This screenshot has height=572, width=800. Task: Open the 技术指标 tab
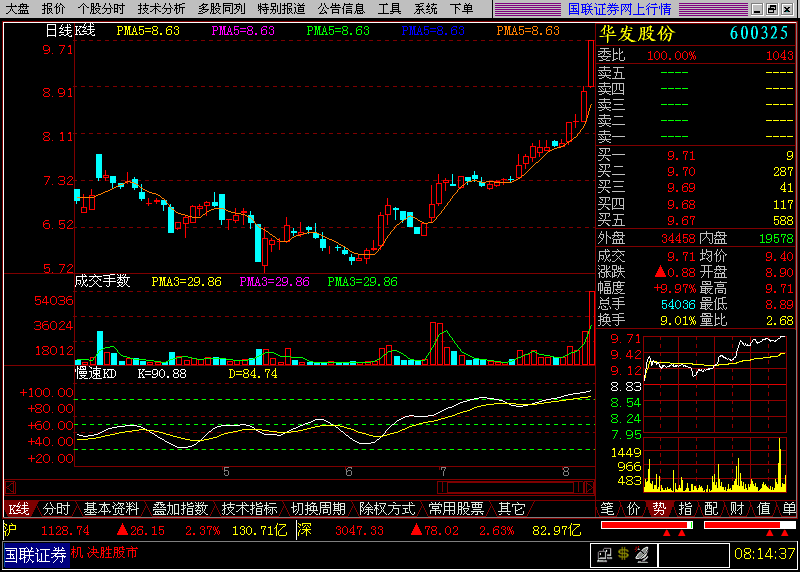(249, 509)
